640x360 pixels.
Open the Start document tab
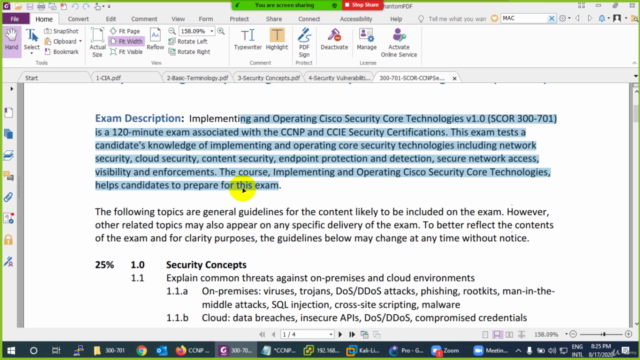pyautogui.click(x=31, y=78)
